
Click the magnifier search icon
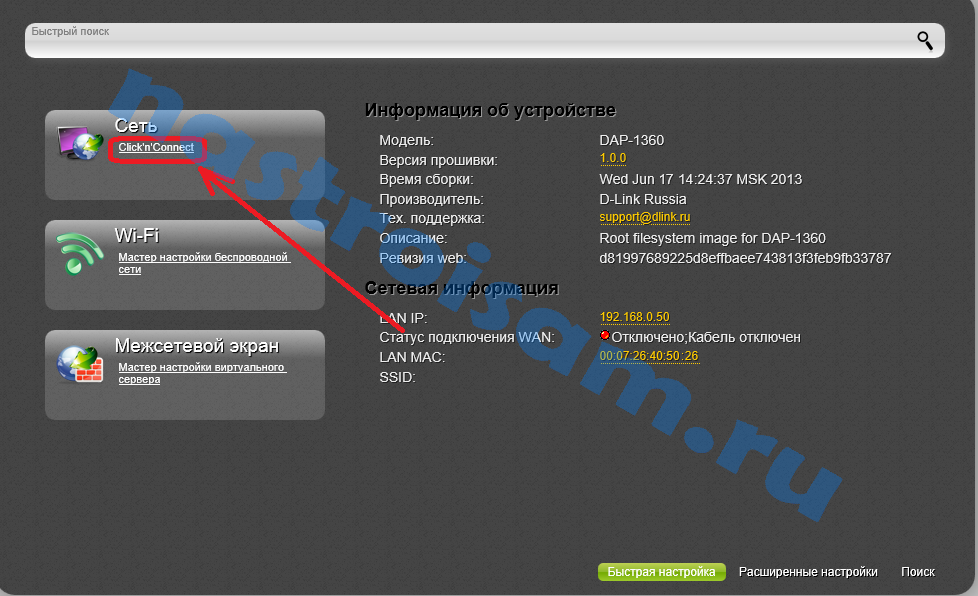tap(925, 40)
